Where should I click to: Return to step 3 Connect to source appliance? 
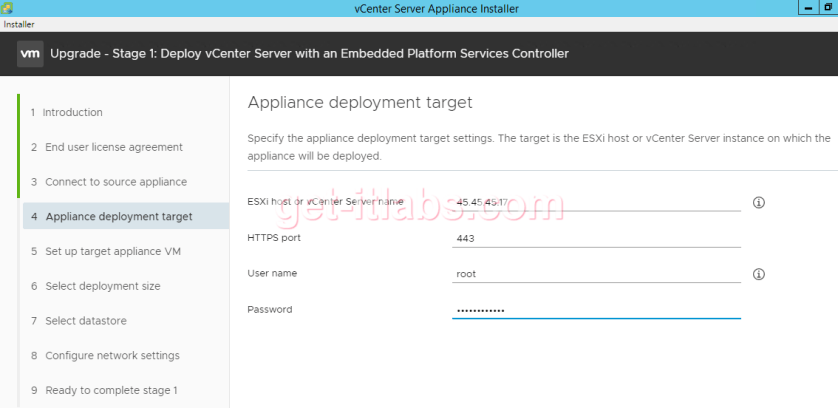[115, 182]
